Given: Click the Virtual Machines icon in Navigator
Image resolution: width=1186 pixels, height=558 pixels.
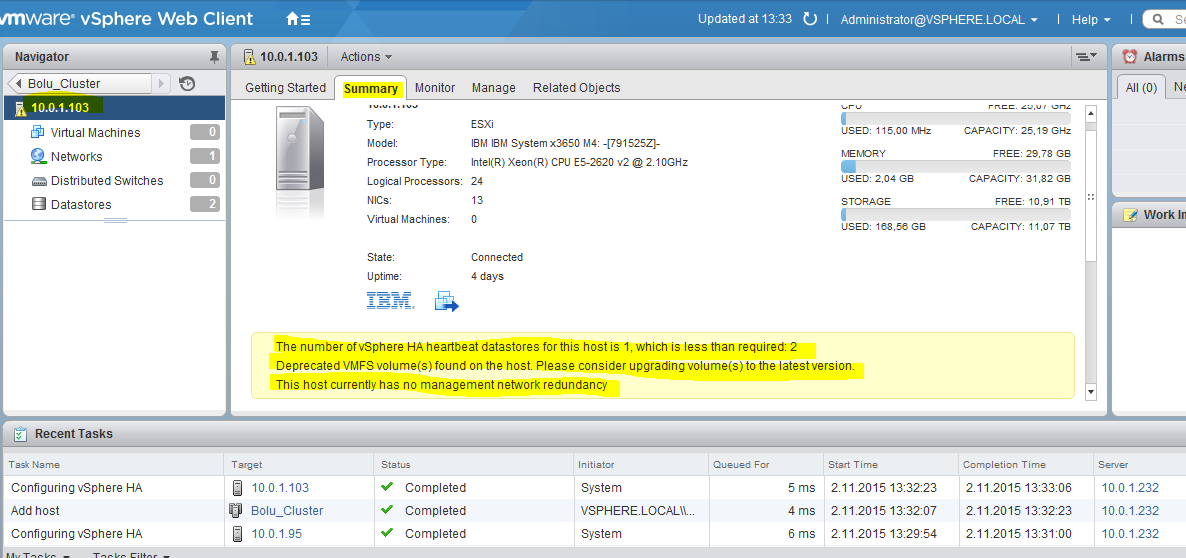Looking at the screenshot, I should (38, 132).
